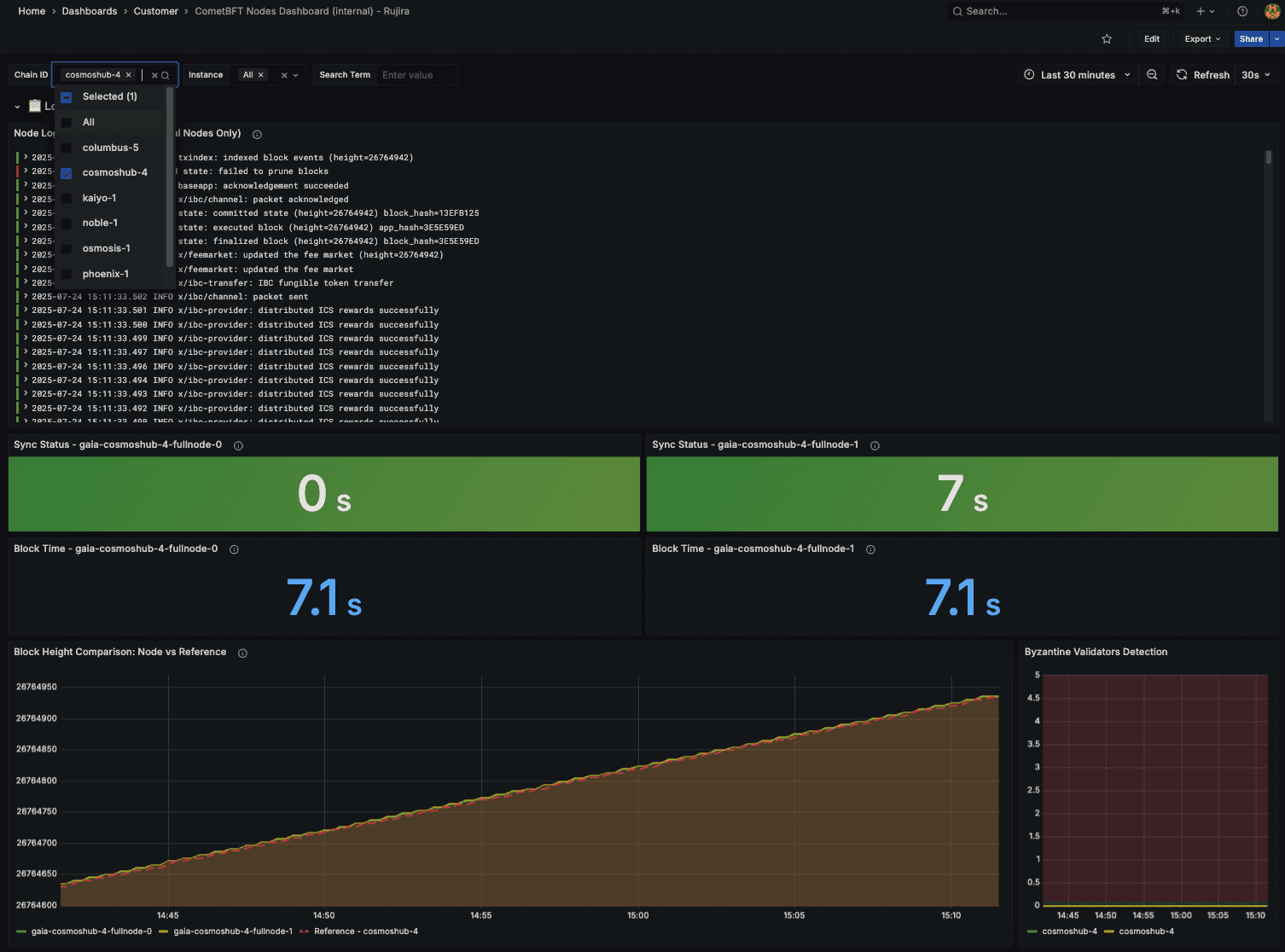The width and height of the screenshot is (1285, 952).
Task: Open the Instance variable dropdown arrow
Action: 296,75
